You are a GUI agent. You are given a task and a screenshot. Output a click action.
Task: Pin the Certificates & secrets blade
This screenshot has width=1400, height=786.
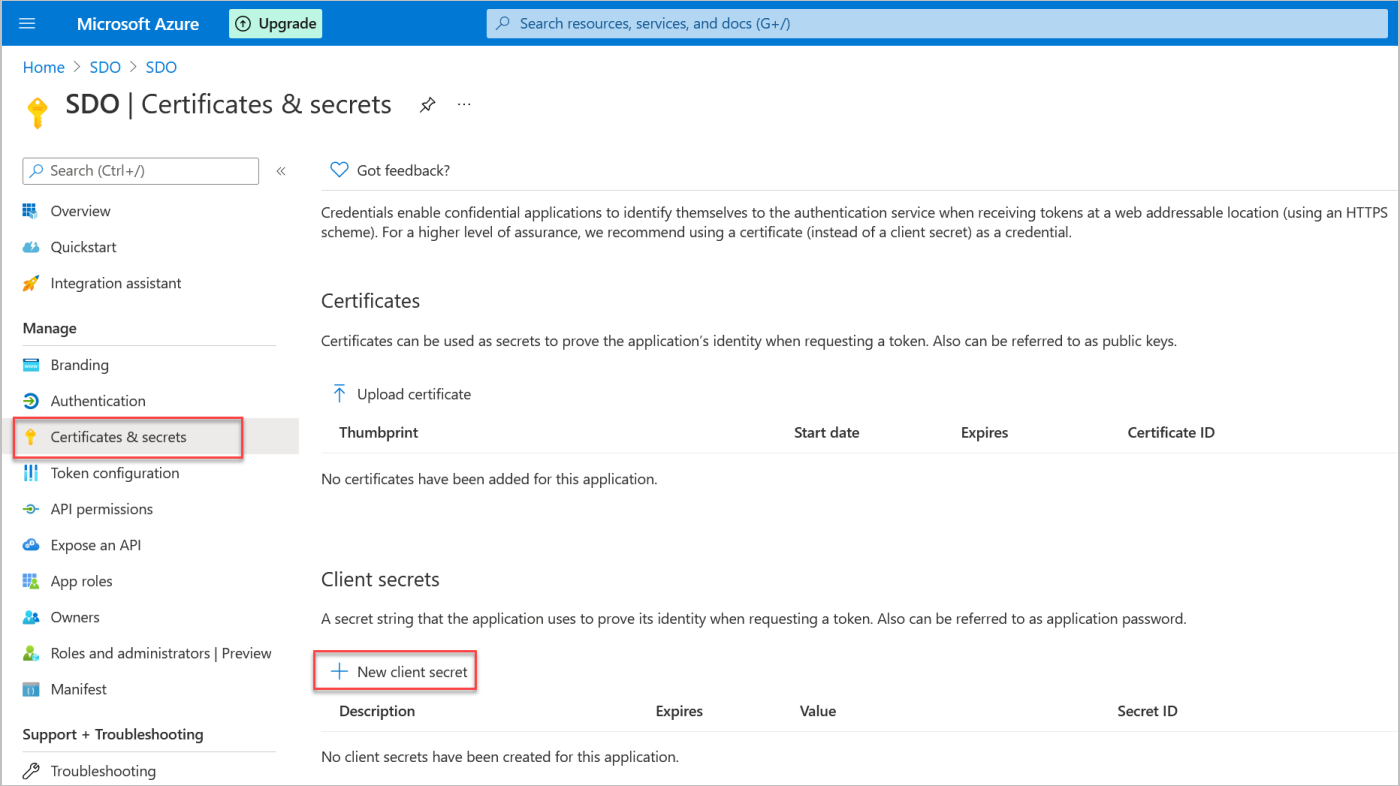[428, 104]
